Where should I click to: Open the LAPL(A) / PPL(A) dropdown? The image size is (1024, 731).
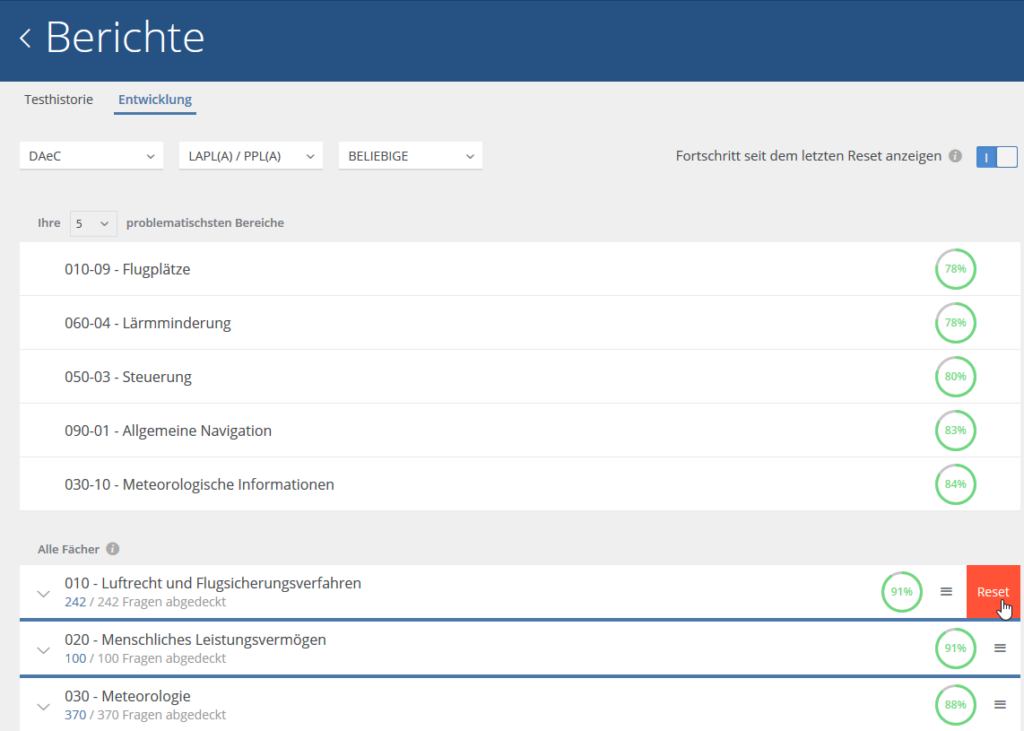(x=250, y=156)
